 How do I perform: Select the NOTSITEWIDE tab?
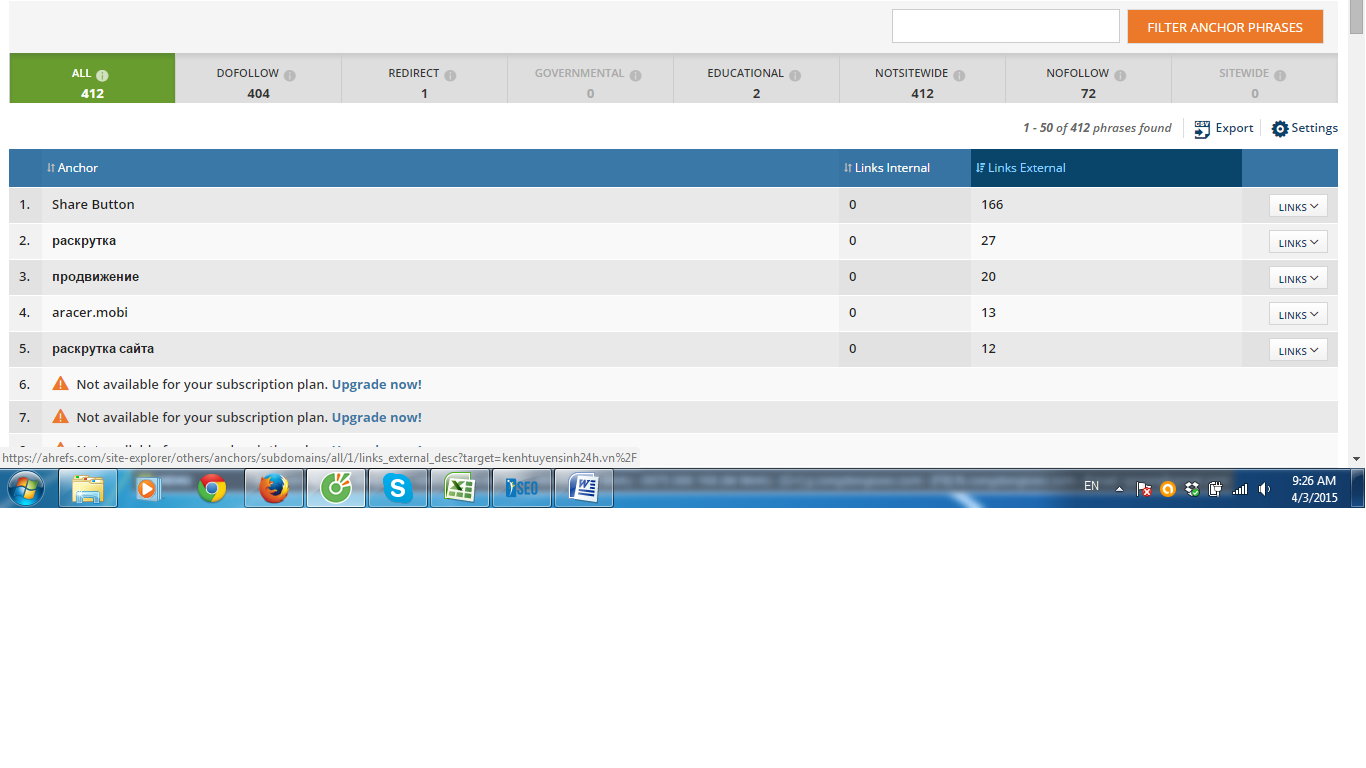(922, 83)
